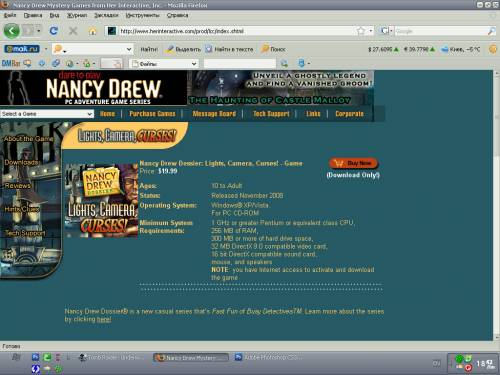Image resolution: width=500 pixels, height=375 pixels.
Task: Bookmark this page with the star icon
Action: click(x=360, y=31)
